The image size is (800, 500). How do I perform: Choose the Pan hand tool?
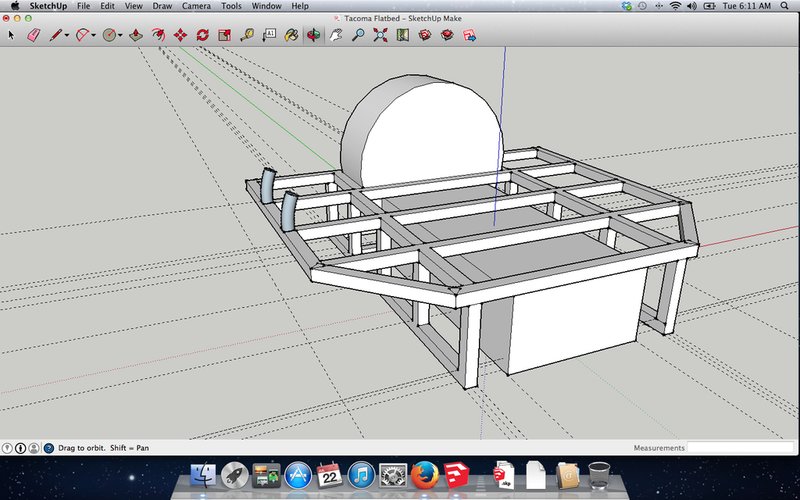click(336, 35)
